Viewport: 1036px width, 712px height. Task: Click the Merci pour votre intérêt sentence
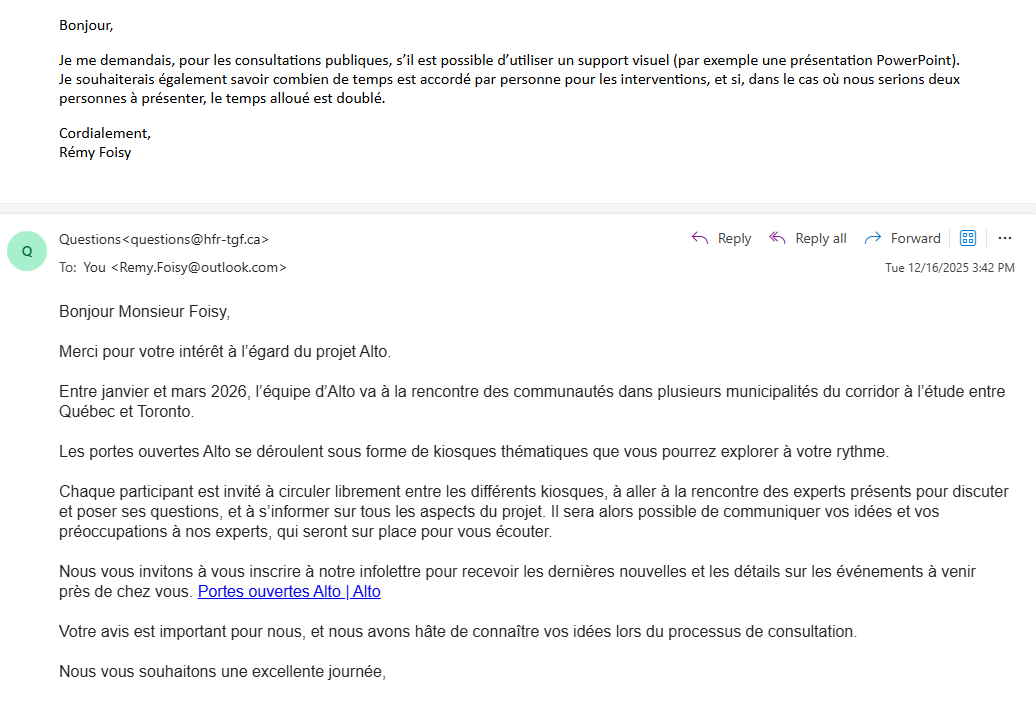[x=225, y=351]
